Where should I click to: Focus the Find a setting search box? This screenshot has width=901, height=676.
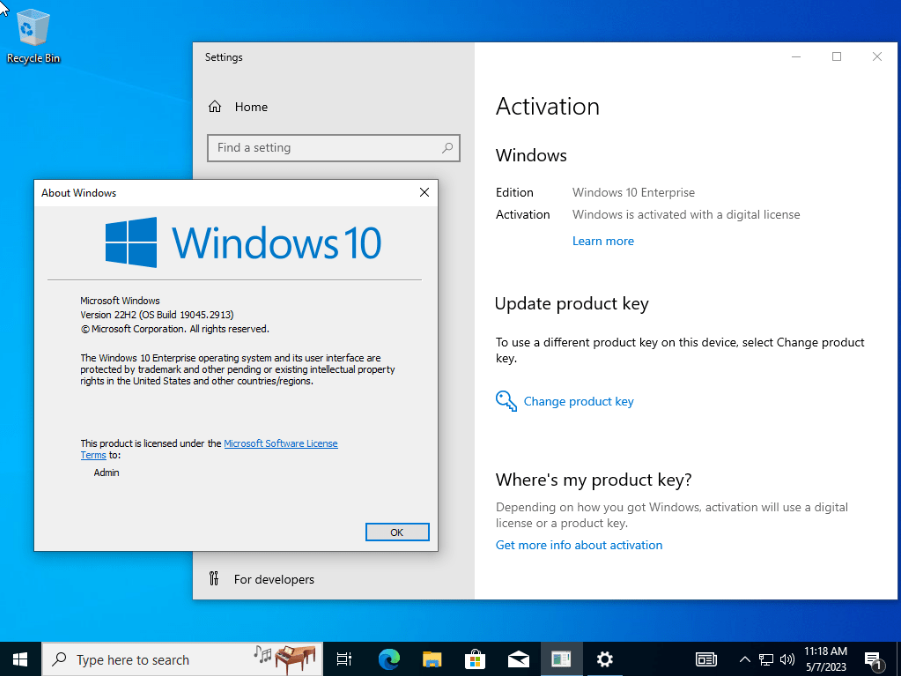(333, 148)
